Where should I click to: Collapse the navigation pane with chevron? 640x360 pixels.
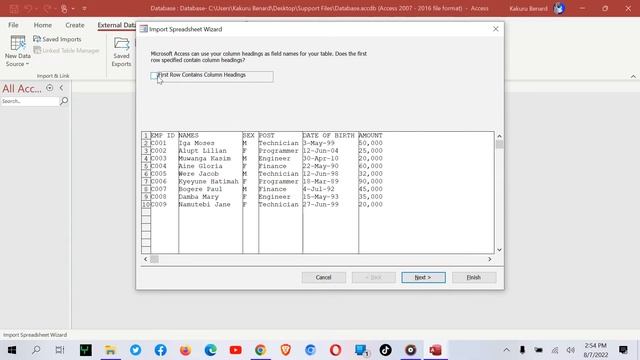61,88
